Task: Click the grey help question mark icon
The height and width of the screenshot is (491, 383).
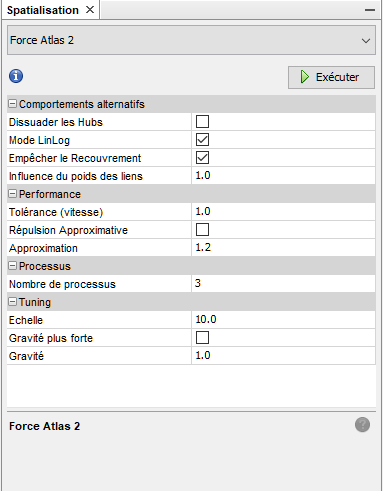Action: pos(362,425)
